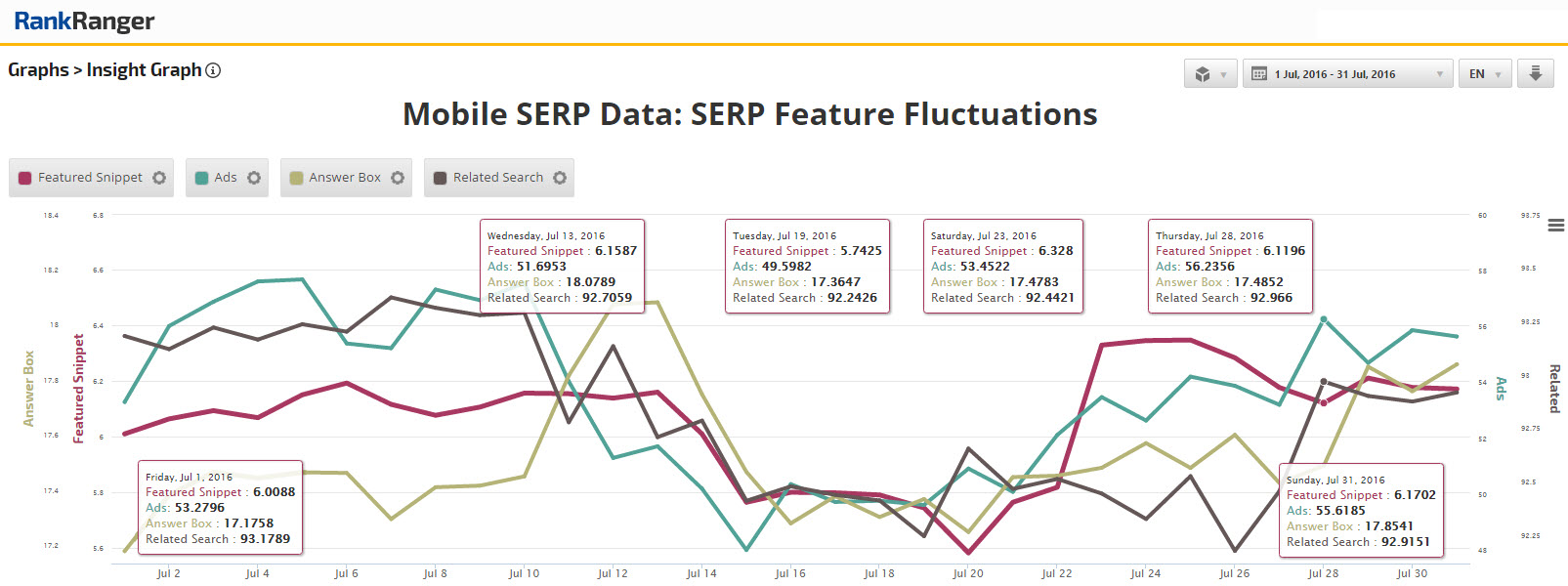Screen dimensions: 1568x586
Task: Click the Related Search legend label
Action: (497, 178)
